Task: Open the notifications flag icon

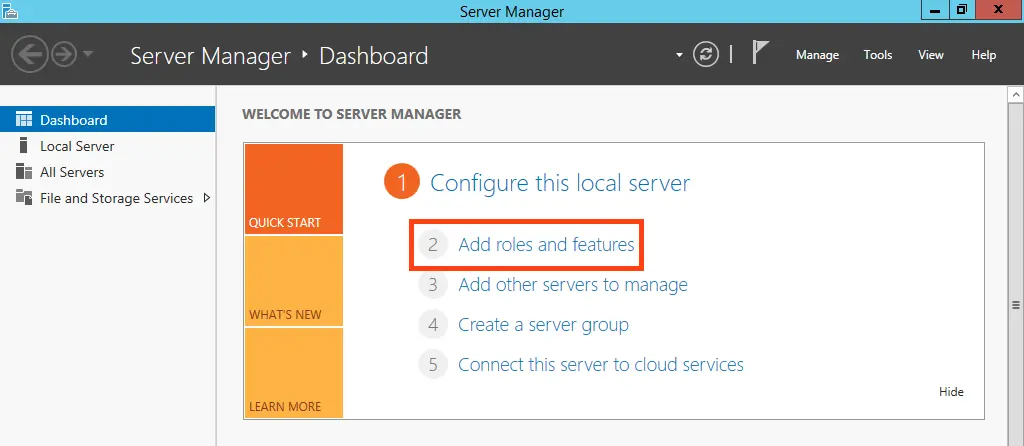Action: [x=760, y=54]
